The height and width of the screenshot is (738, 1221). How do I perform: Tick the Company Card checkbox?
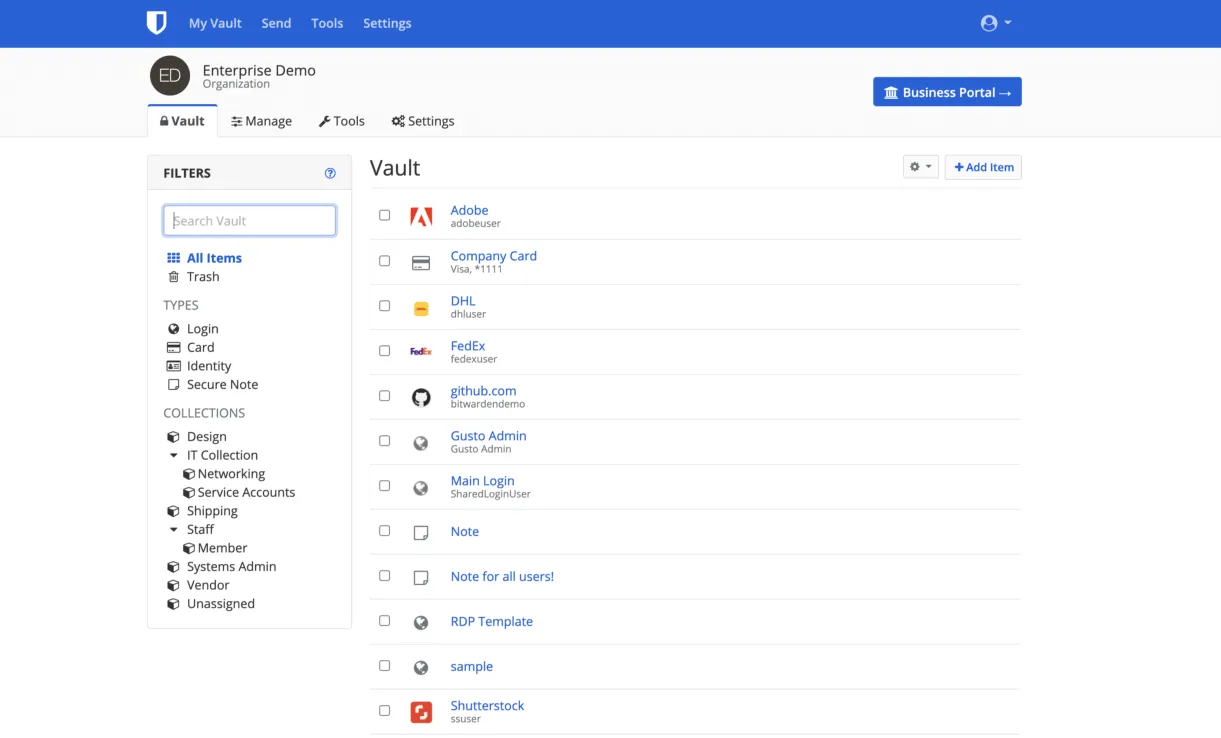click(384, 261)
